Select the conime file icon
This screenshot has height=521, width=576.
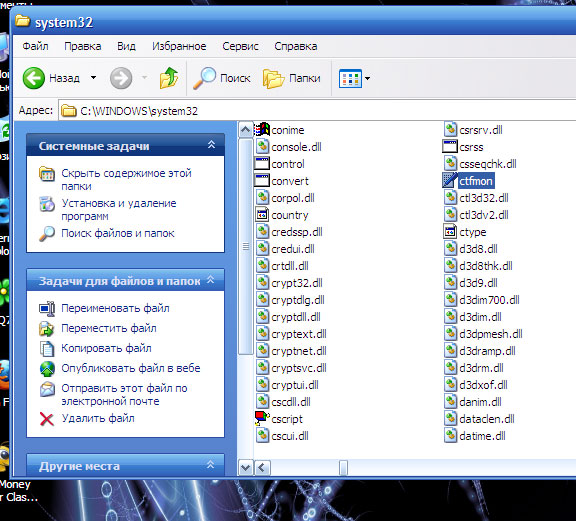(x=262, y=130)
